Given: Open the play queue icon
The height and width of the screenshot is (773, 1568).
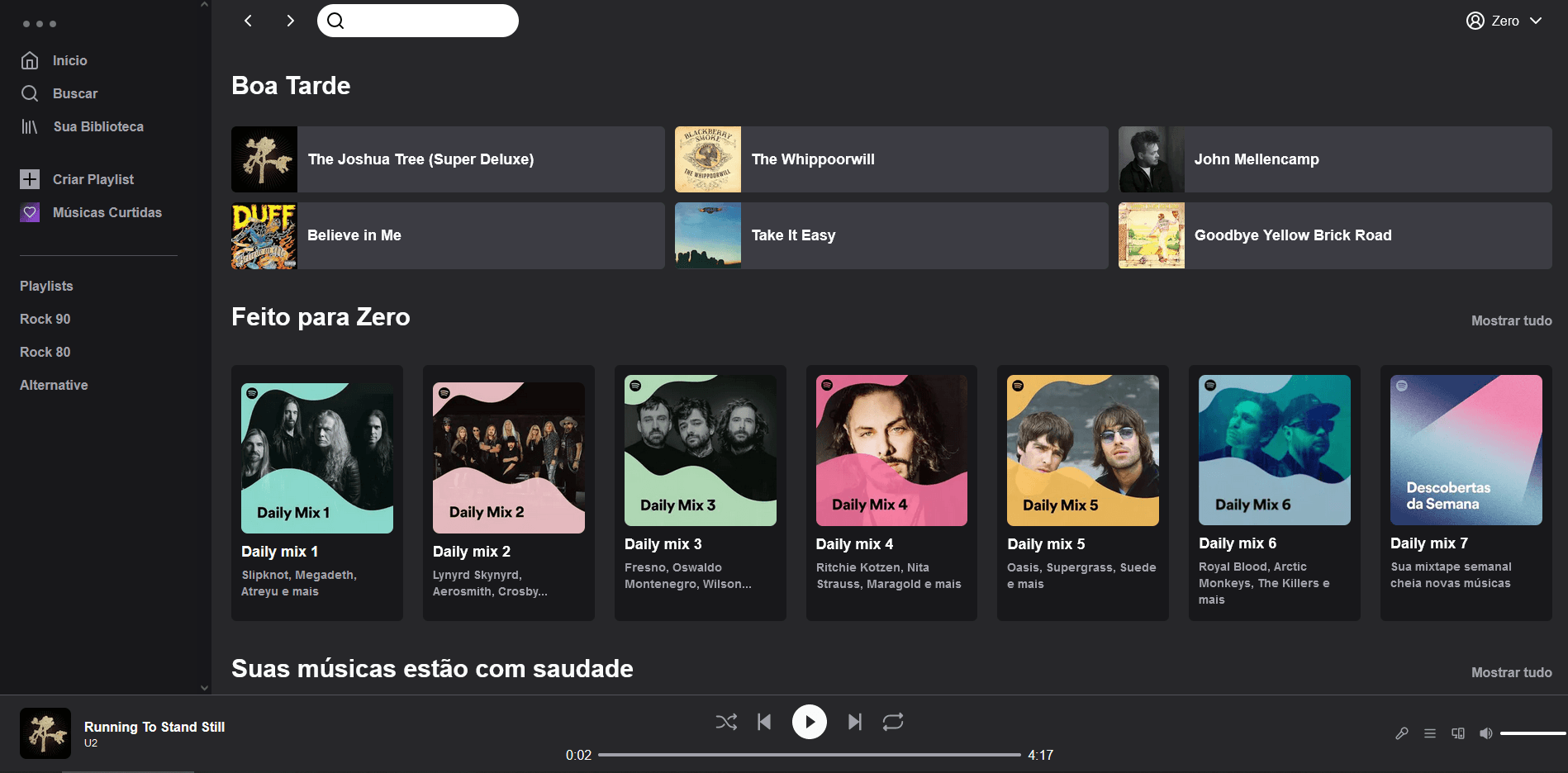Looking at the screenshot, I should pos(1430,733).
